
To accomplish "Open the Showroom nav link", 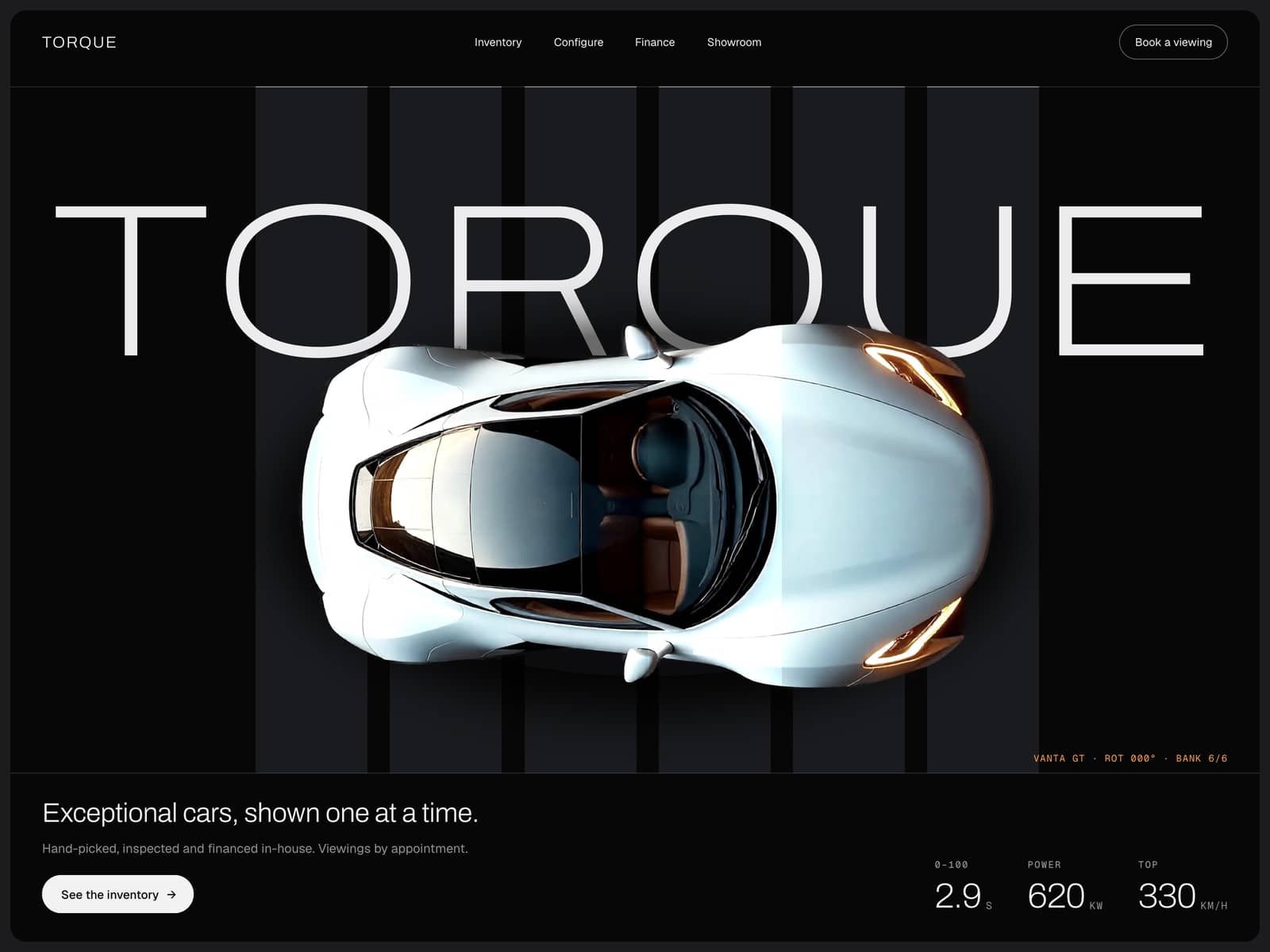I will pyautogui.click(x=734, y=42).
